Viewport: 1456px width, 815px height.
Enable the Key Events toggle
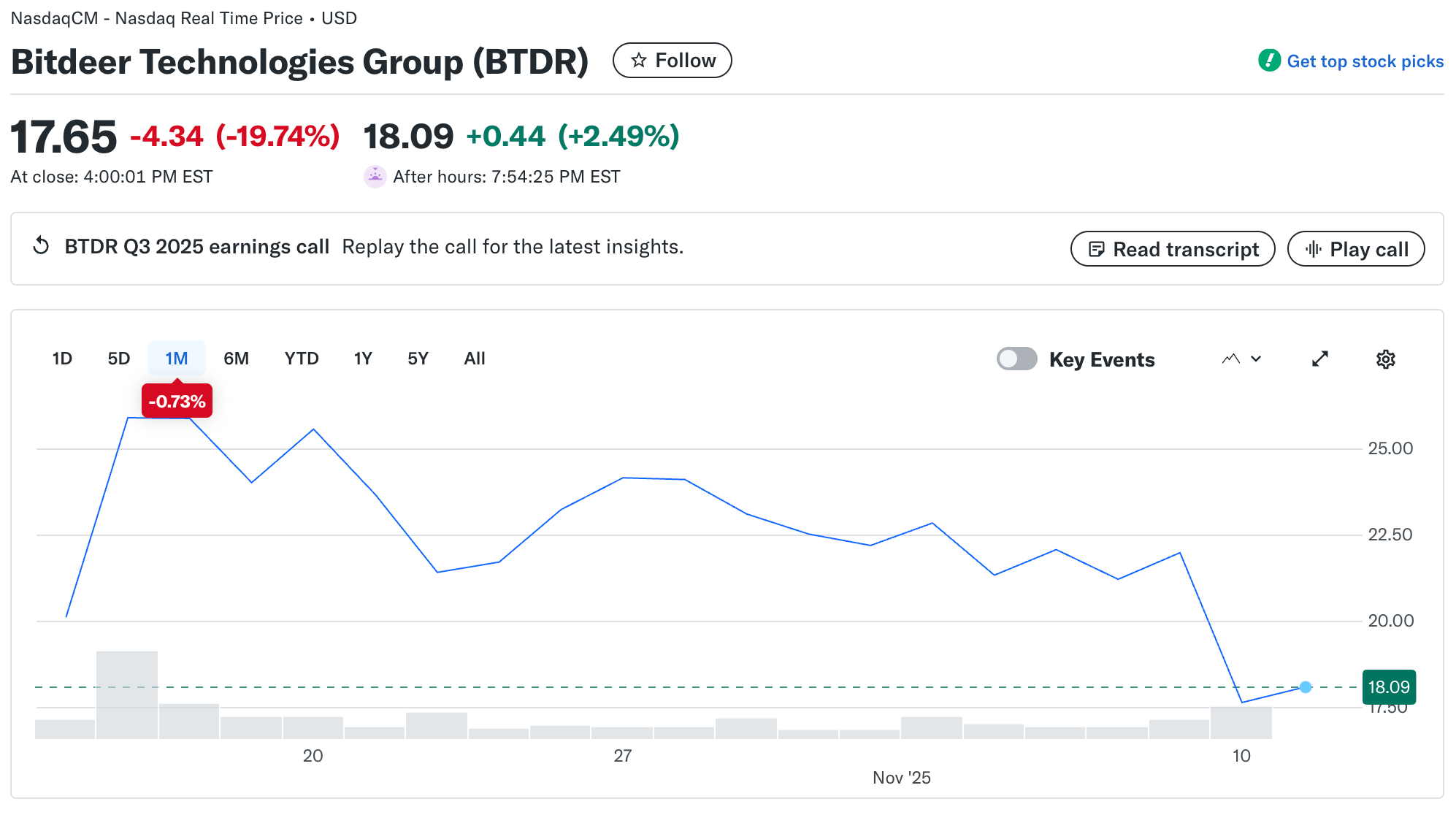click(1017, 359)
